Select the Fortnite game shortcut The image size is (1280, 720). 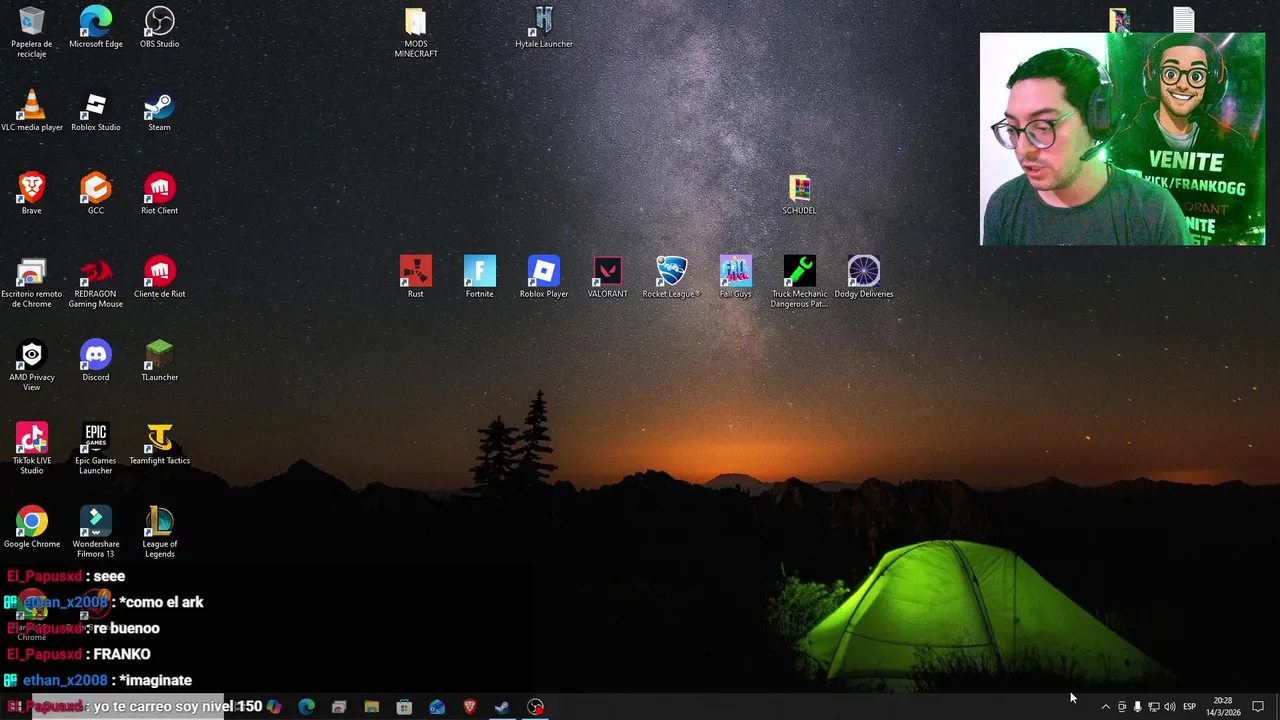coord(480,277)
